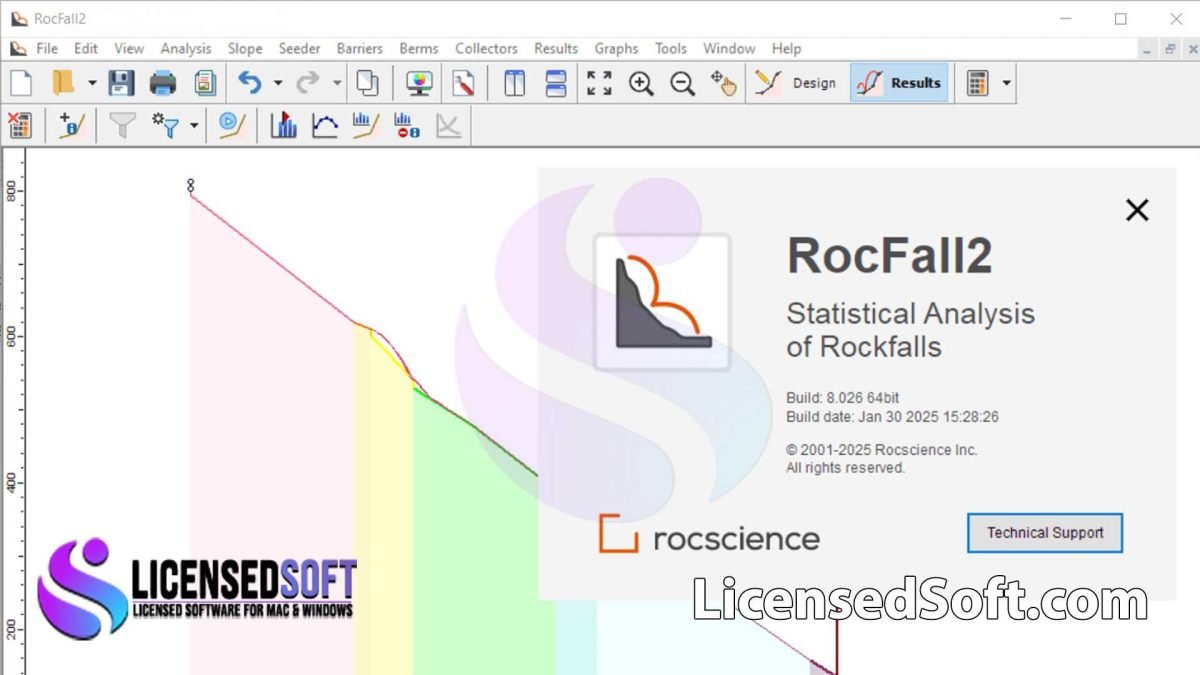Click the vertical ruler's 600 mark
Viewport: 1200px width, 675px height.
(x=11, y=338)
